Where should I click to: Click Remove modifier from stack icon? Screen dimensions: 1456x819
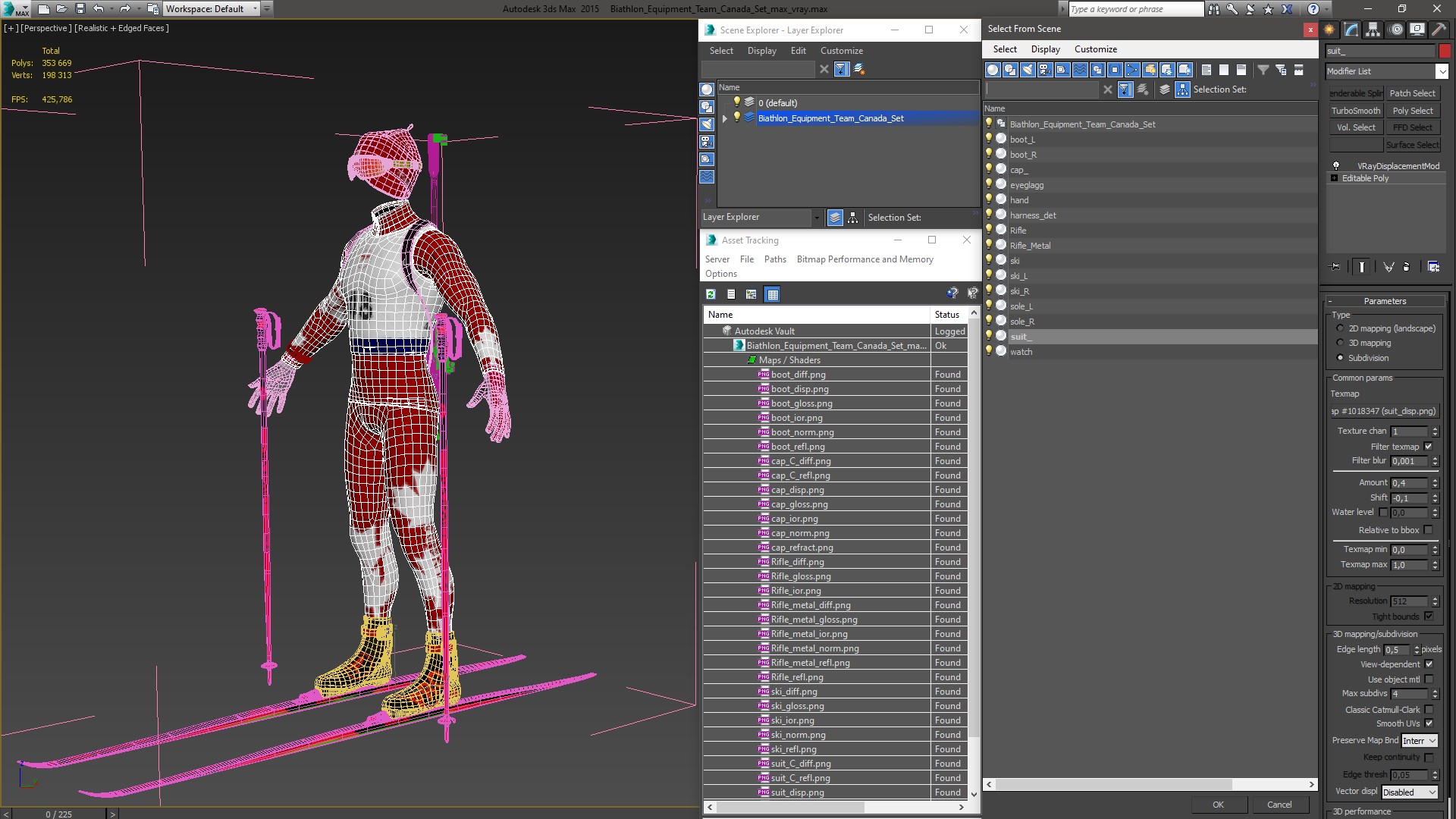[x=1407, y=267]
